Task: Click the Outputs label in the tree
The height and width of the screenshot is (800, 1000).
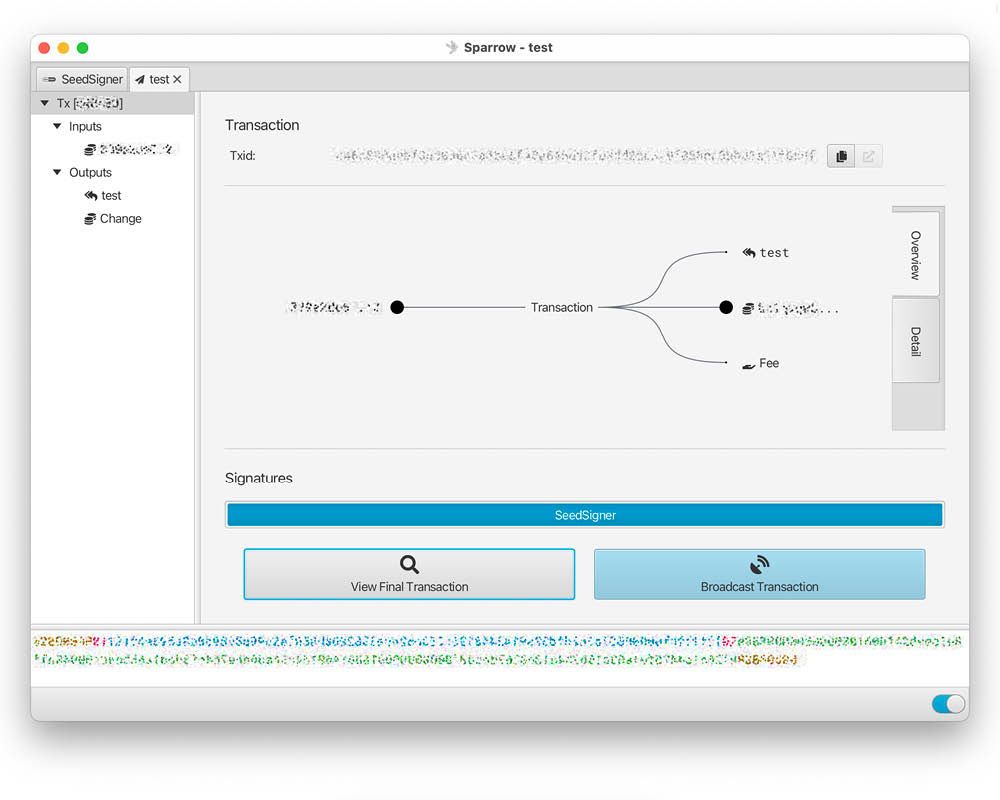Action: [90, 172]
